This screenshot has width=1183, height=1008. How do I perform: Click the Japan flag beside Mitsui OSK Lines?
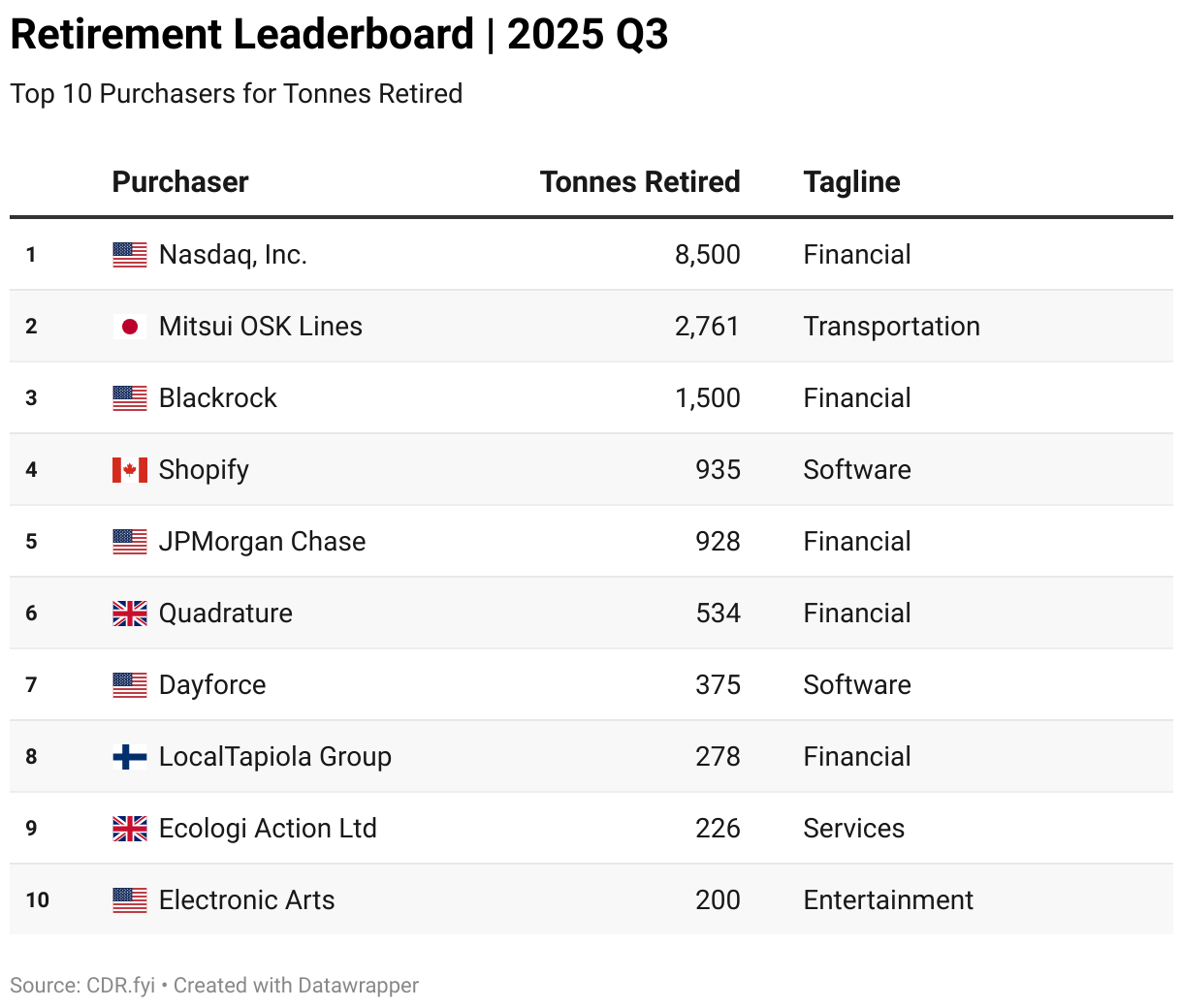click(130, 327)
